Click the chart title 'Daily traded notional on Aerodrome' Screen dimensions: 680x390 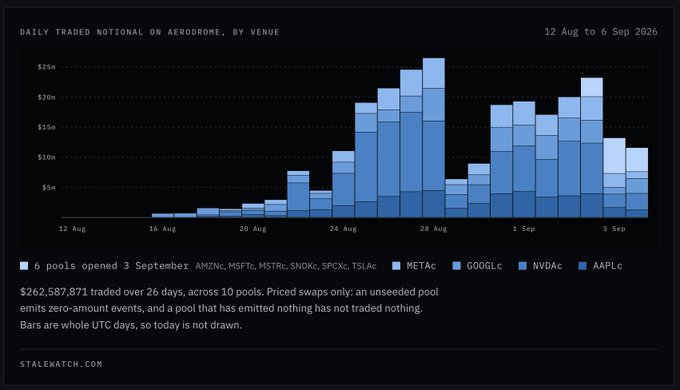150,32
